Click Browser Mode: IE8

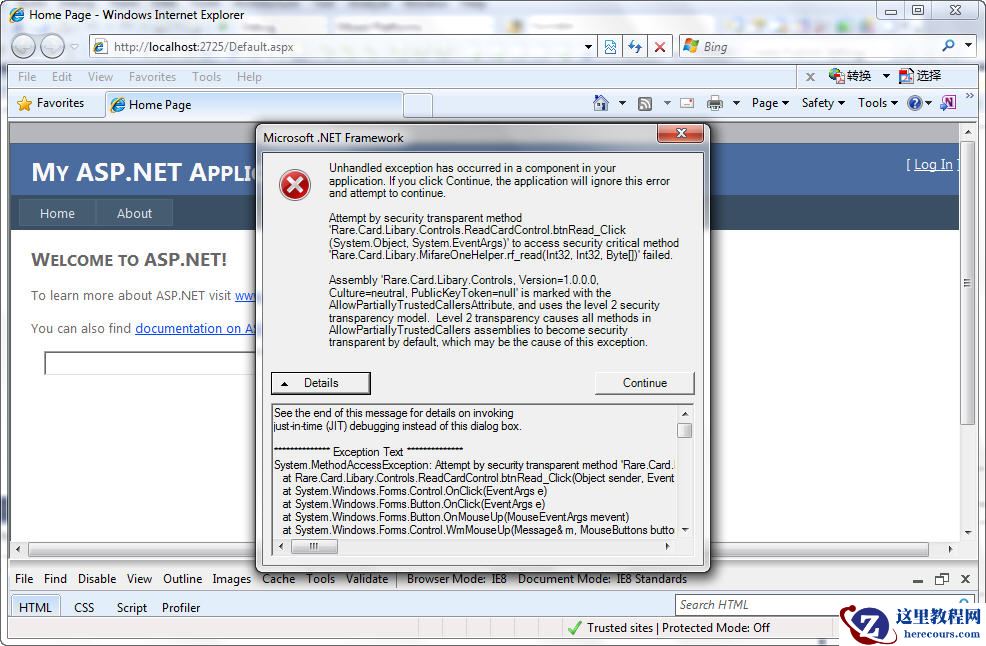[x=457, y=579]
